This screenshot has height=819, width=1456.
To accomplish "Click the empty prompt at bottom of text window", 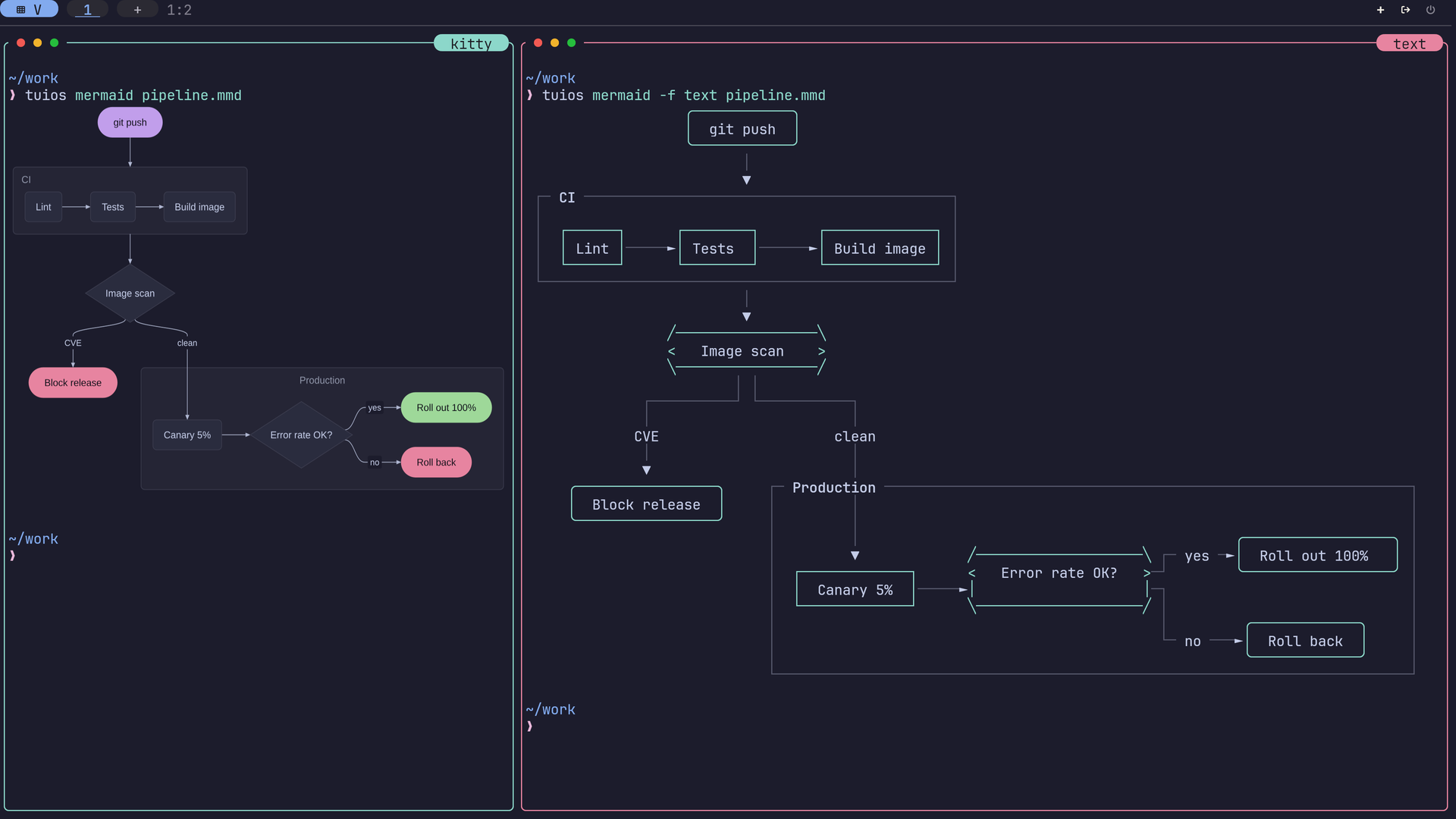I will point(529,726).
